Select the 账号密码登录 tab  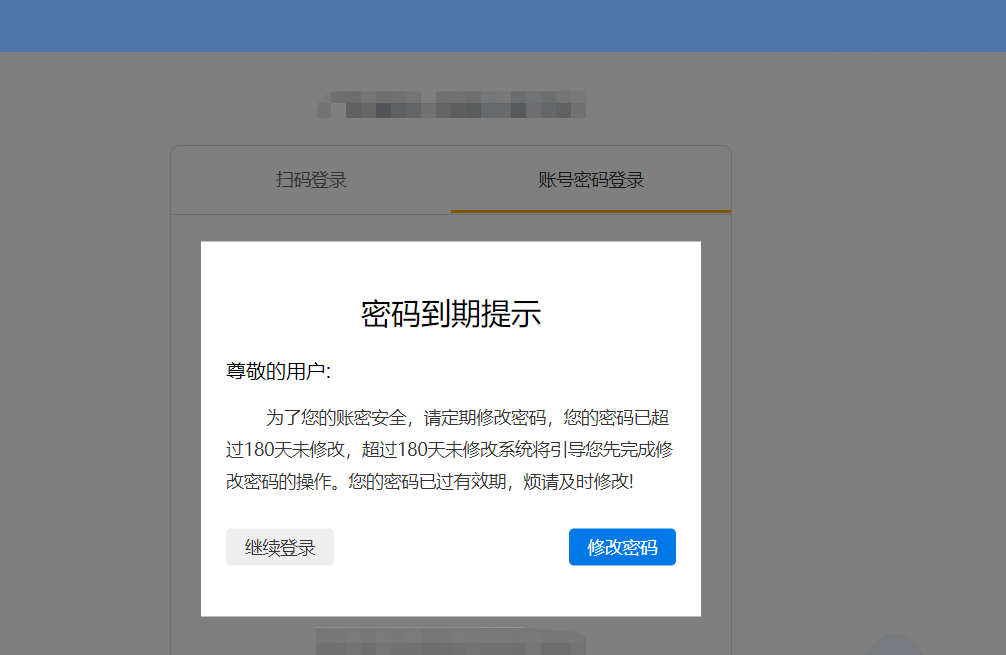591,180
